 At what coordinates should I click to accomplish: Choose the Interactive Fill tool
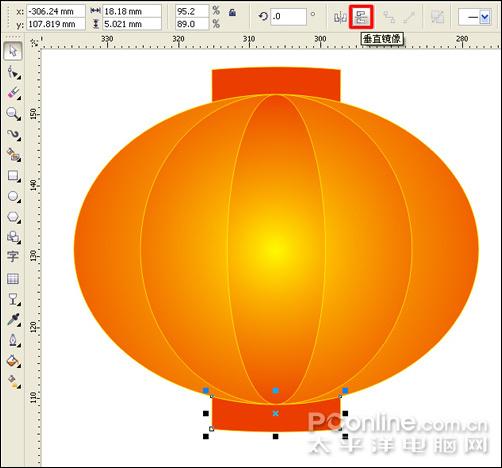click(13, 382)
